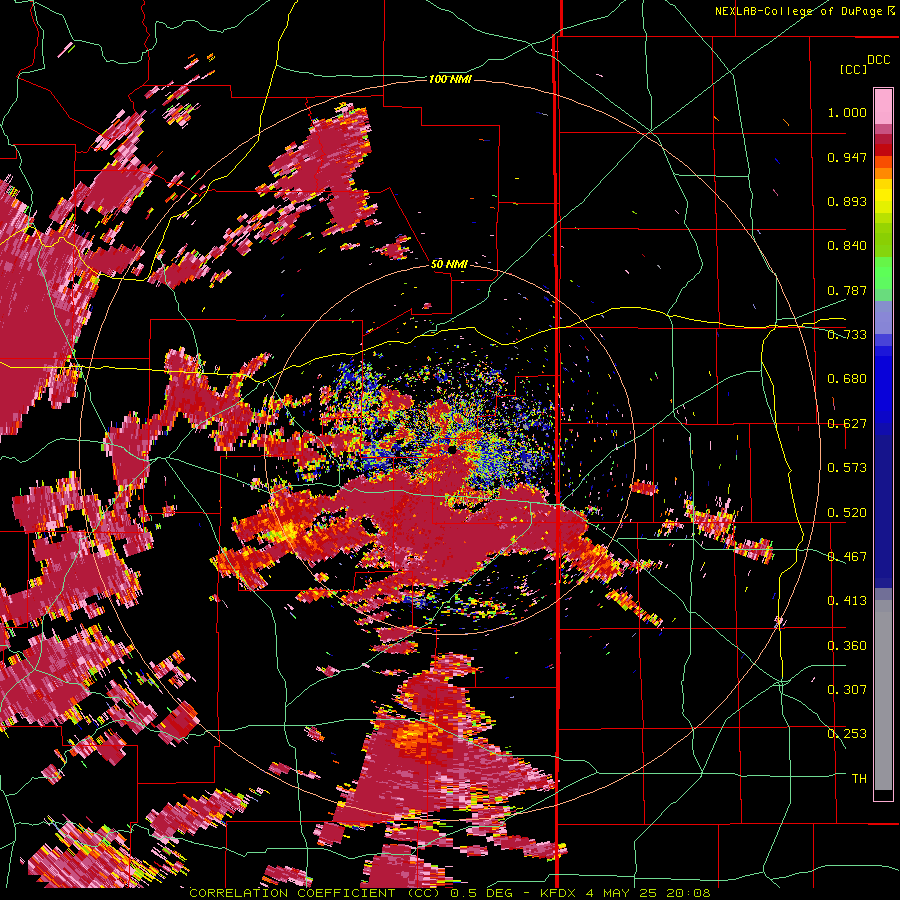Click the 0.360 legend value
The image size is (900, 900).
pyautogui.click(x=847, y=646)
